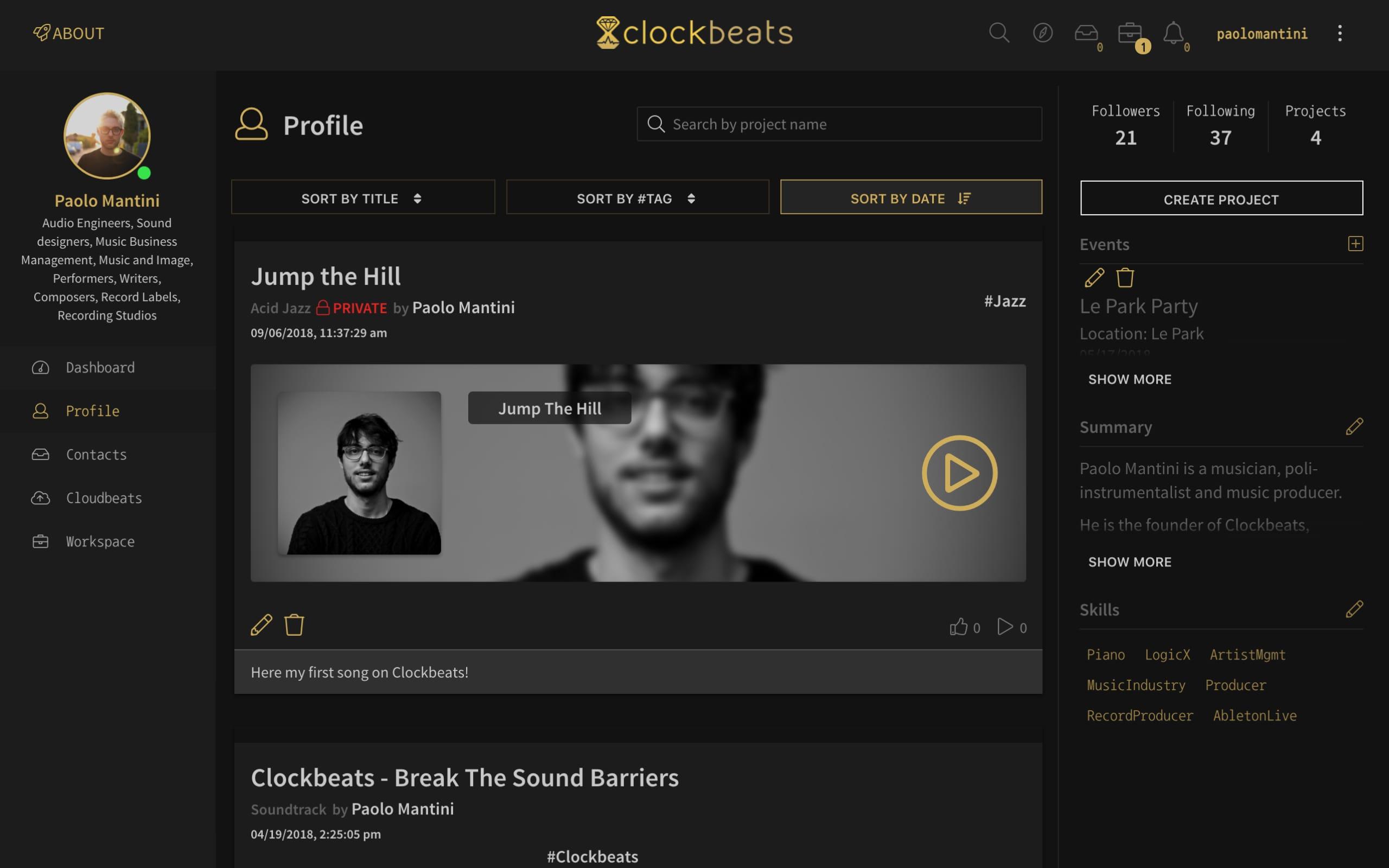This screenshot has width=1389, height=868.
Task: Open the three-dot overflow menu
Action: [1340, 33]
